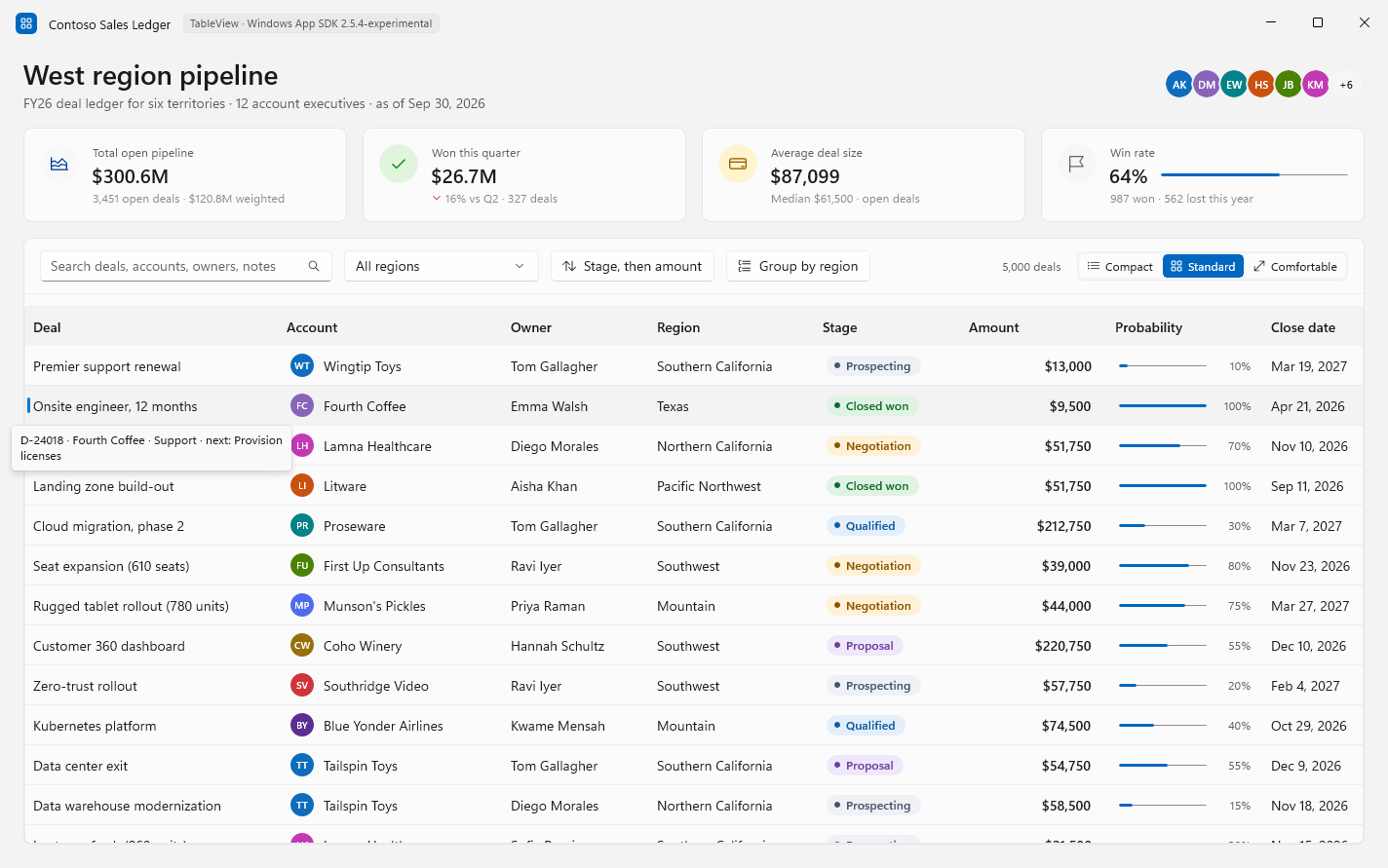Select the Premier support renewal deal
This screenshot has width=1388, height=868.
point(107,366)
